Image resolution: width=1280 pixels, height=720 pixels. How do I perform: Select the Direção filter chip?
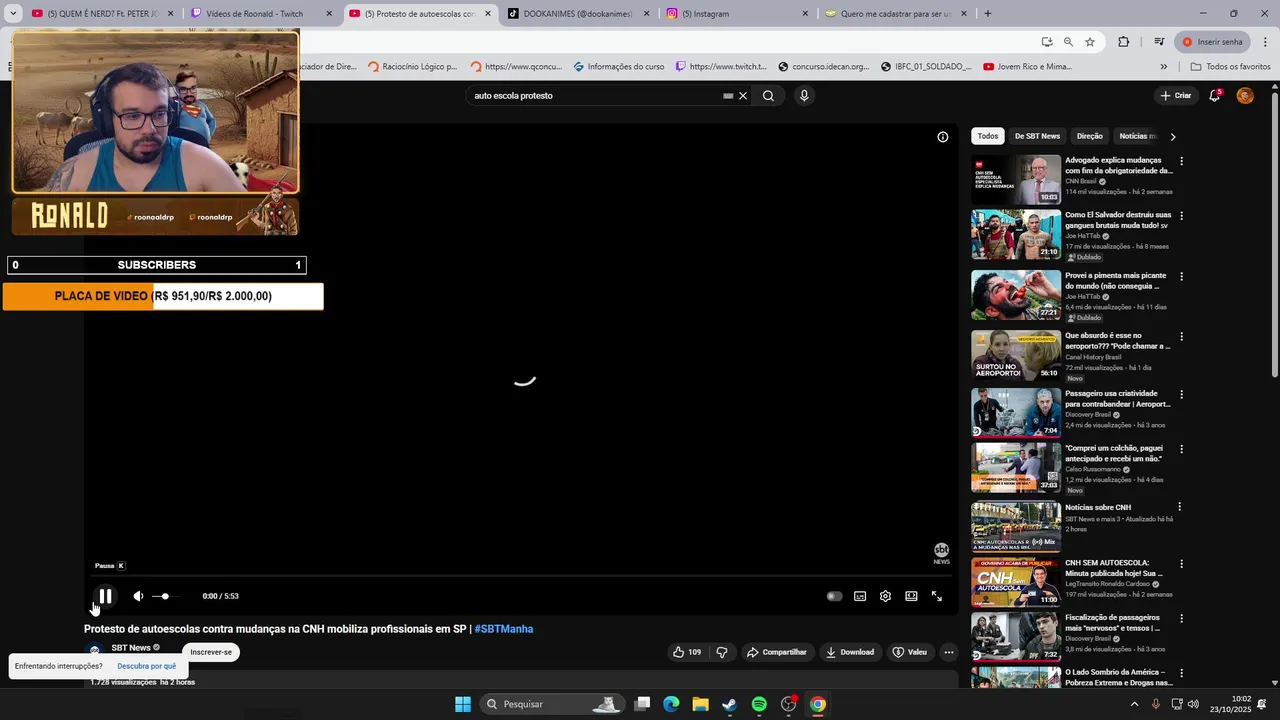point(1090,136)
